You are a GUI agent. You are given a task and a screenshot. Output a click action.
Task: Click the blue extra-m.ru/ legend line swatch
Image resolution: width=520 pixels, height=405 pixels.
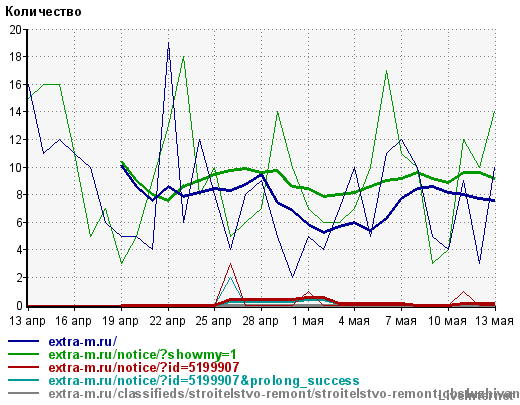tap(23, 341)
